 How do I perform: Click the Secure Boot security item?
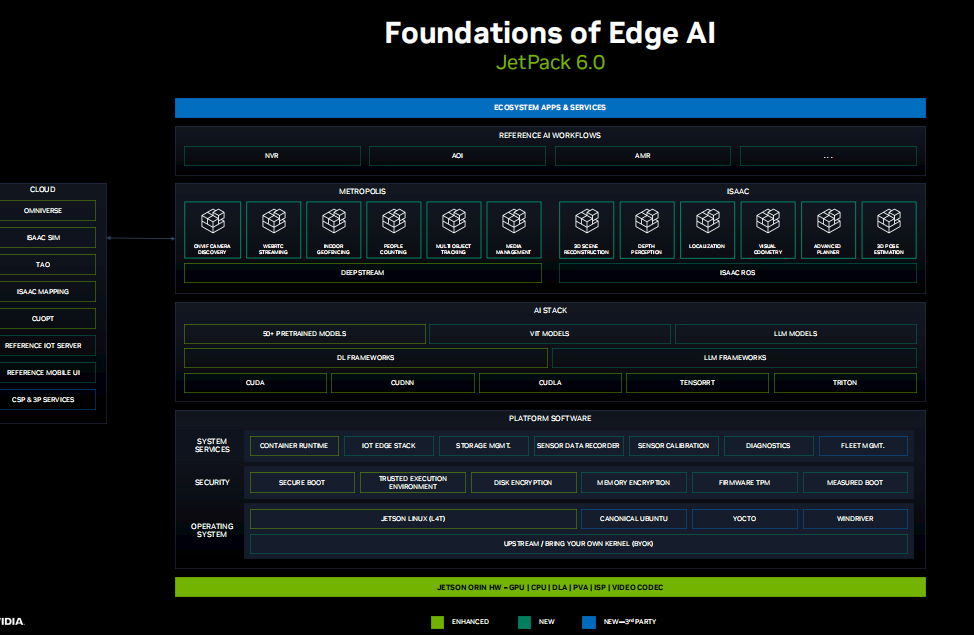(x=302, y=482)
